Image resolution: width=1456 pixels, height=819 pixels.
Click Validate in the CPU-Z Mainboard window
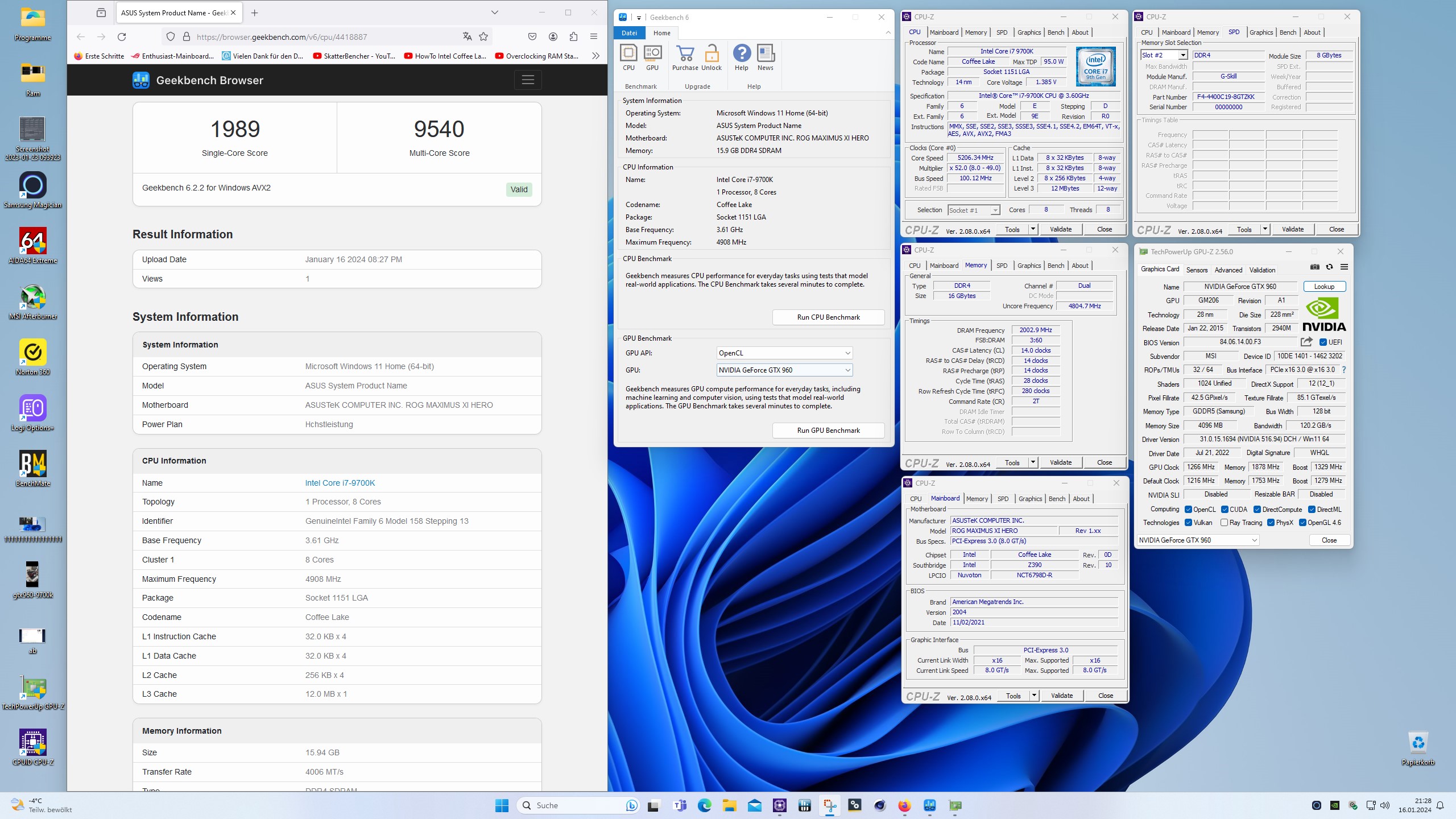point(1062,696)
